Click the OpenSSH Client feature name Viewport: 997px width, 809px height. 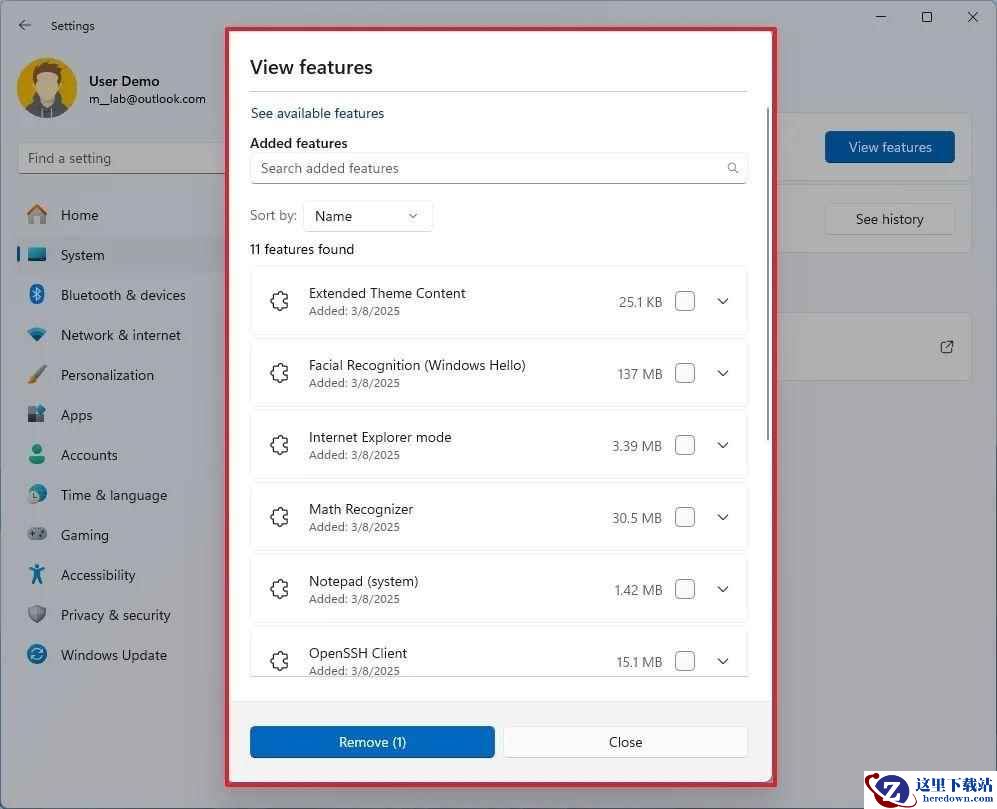tap(358, 653)
